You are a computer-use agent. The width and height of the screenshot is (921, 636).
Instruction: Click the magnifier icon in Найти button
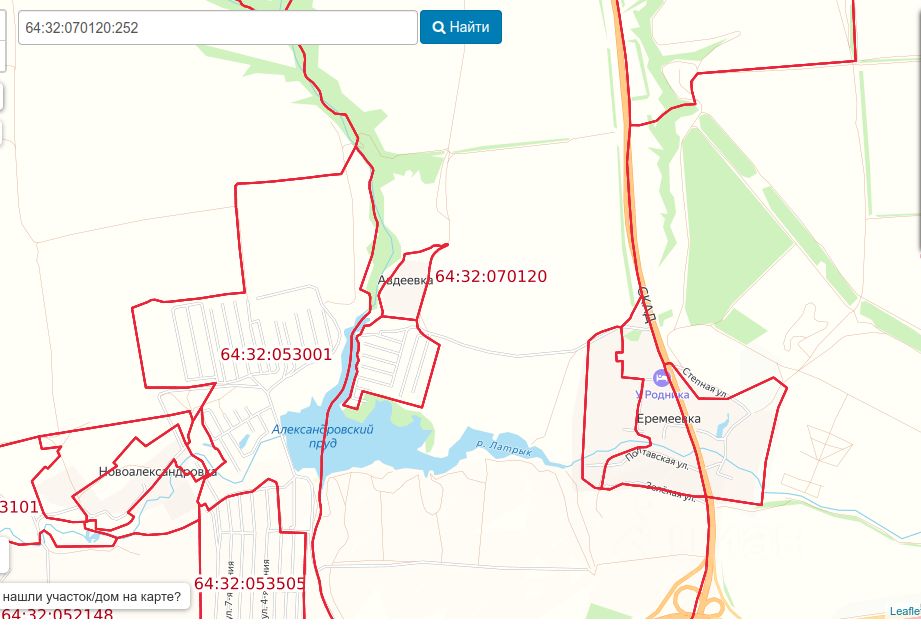coord(439,27)
